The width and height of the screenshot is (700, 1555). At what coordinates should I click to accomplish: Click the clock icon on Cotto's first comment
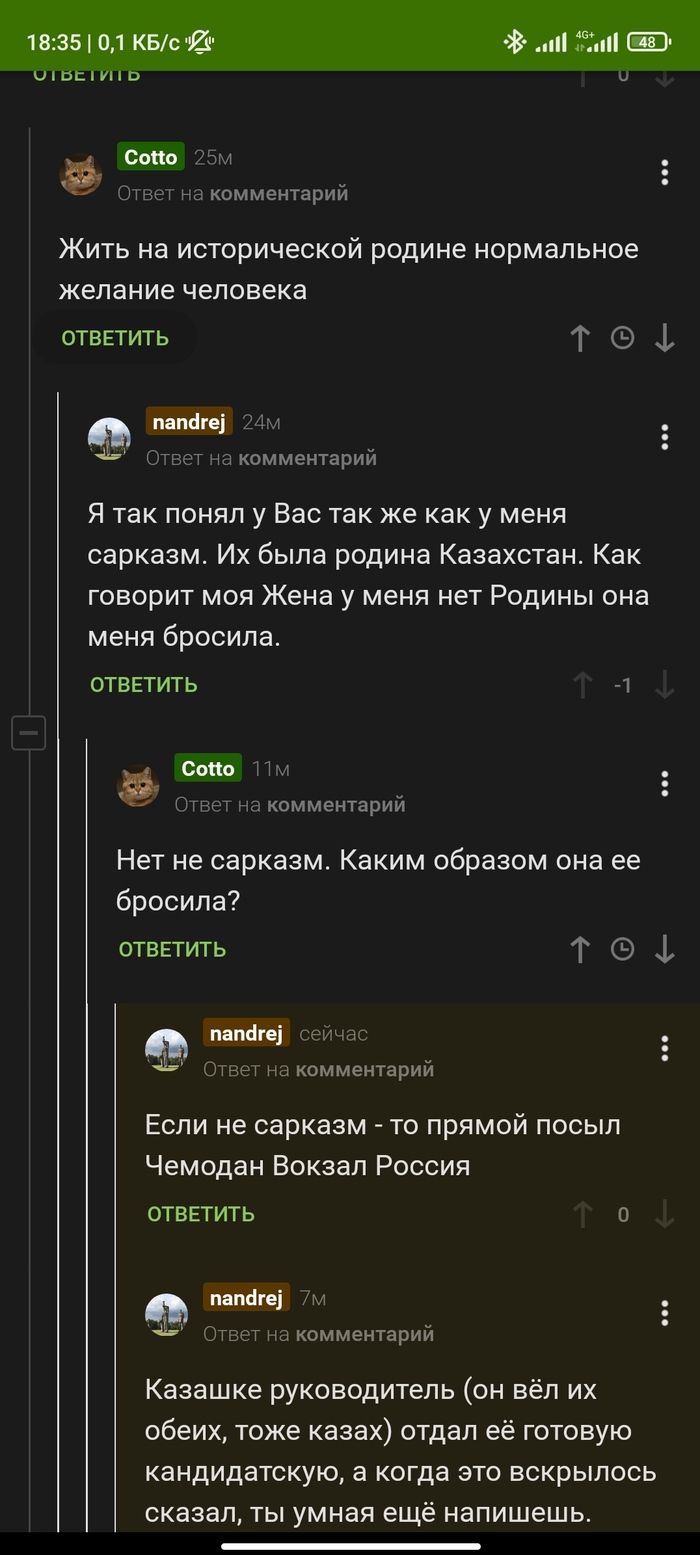622,339
